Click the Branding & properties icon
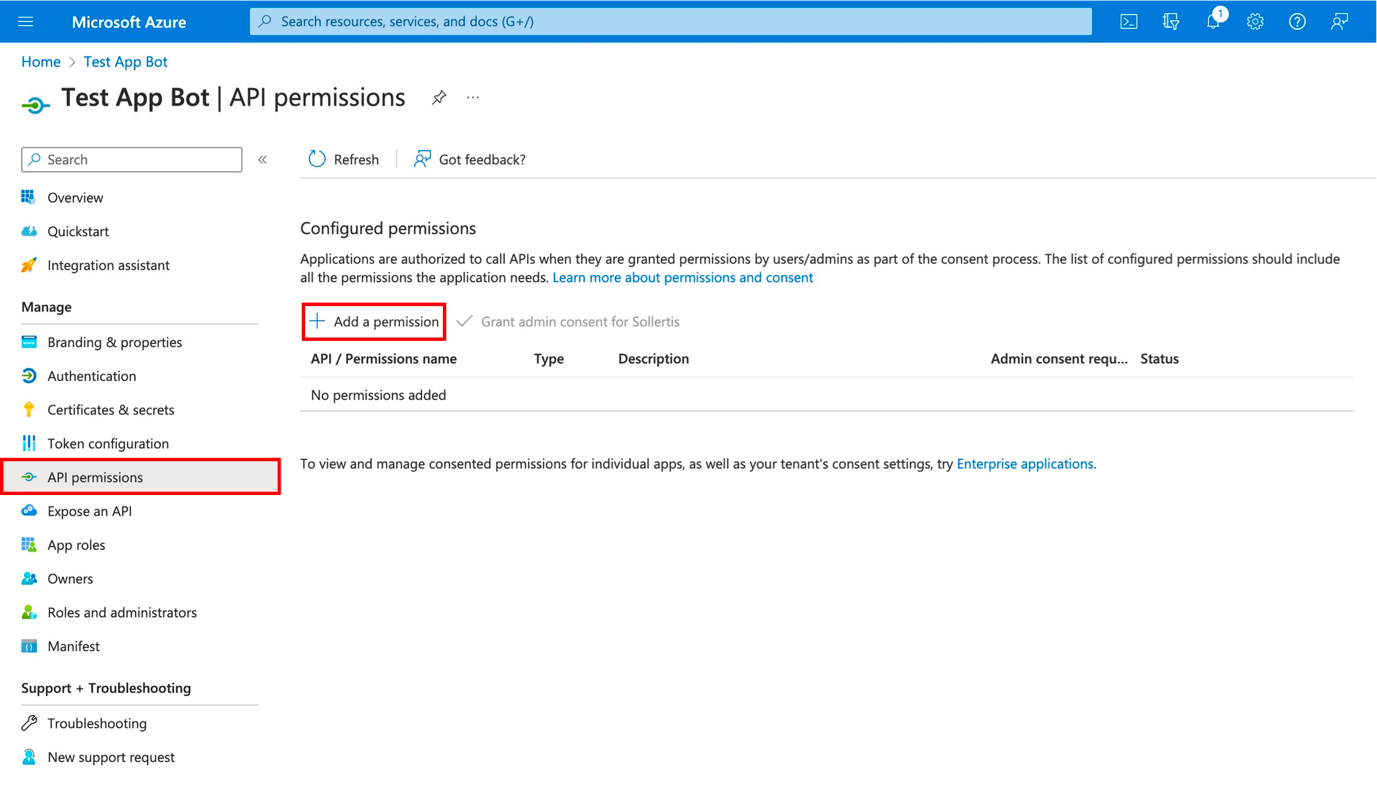 [x=29, y=342]
